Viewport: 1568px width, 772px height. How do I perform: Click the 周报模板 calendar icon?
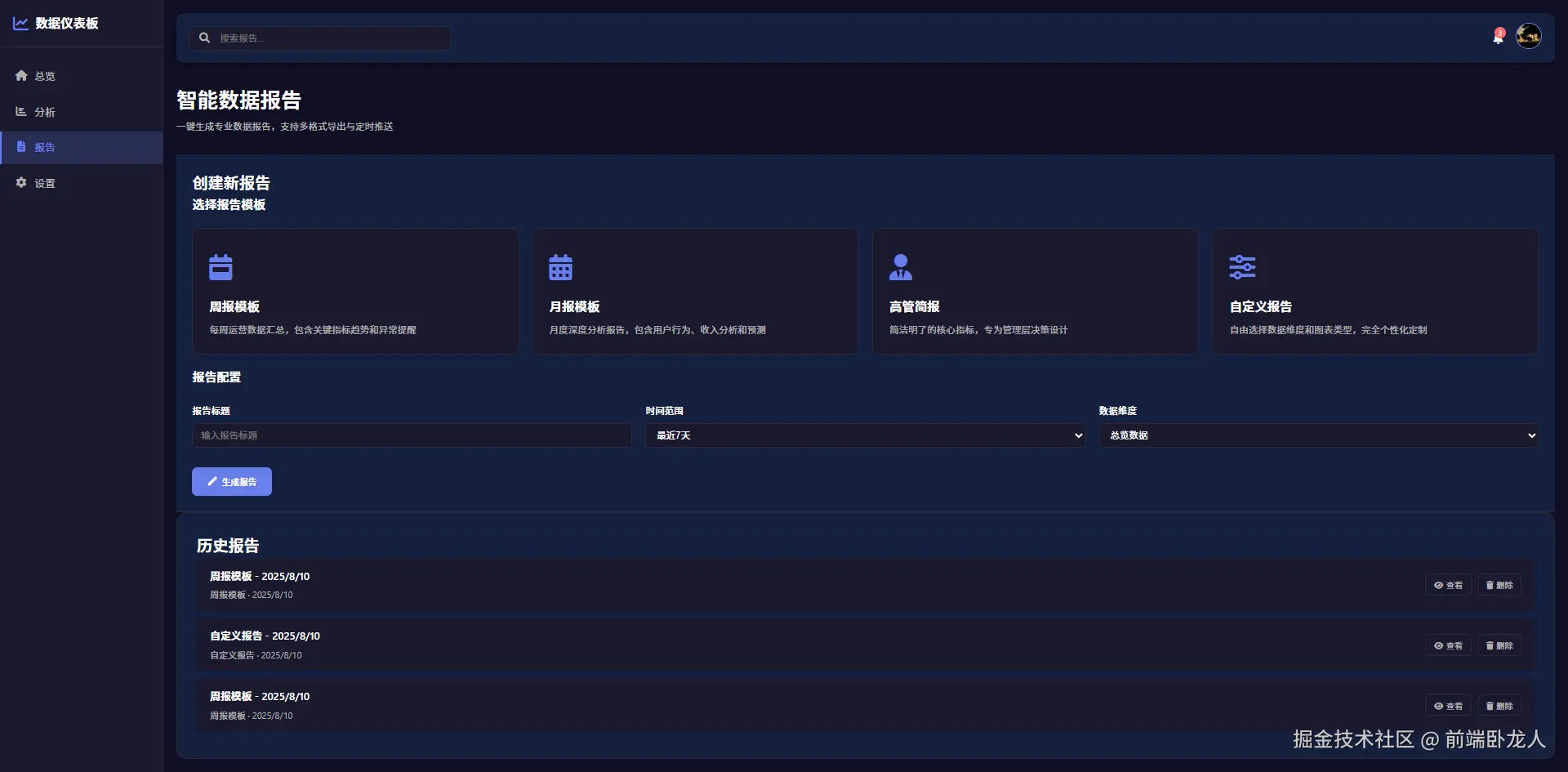tap(220, 267)
